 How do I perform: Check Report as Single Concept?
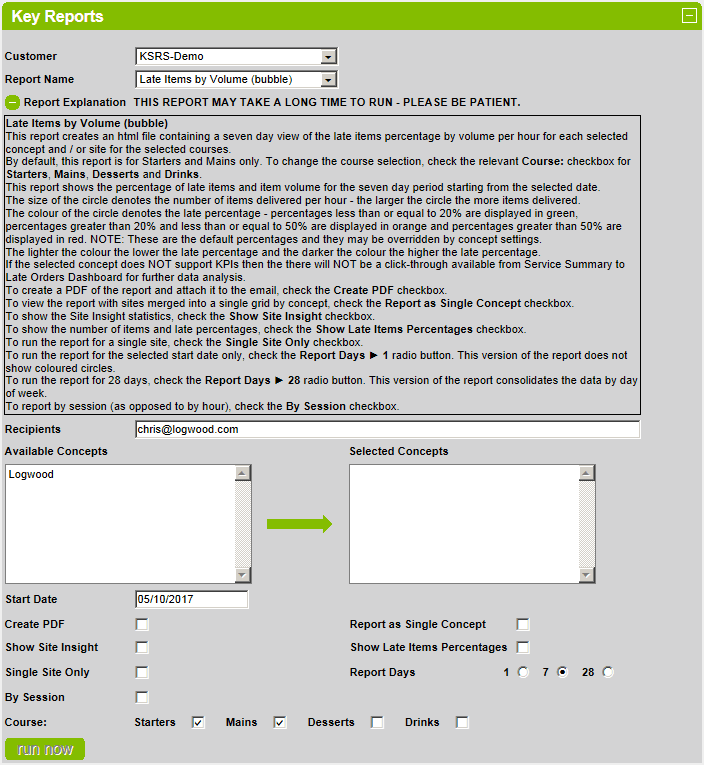(523, 624)
